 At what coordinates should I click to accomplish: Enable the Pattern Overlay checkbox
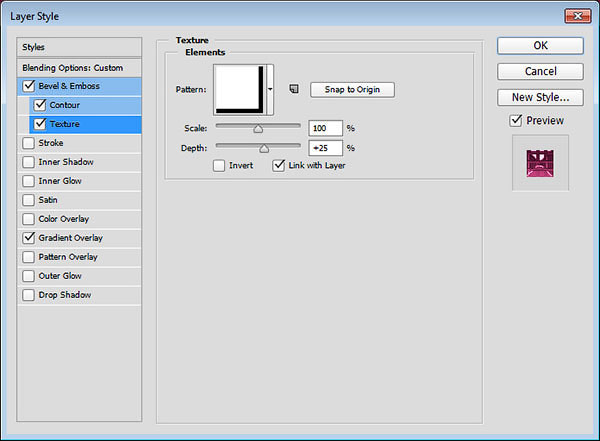pos(28,257)
